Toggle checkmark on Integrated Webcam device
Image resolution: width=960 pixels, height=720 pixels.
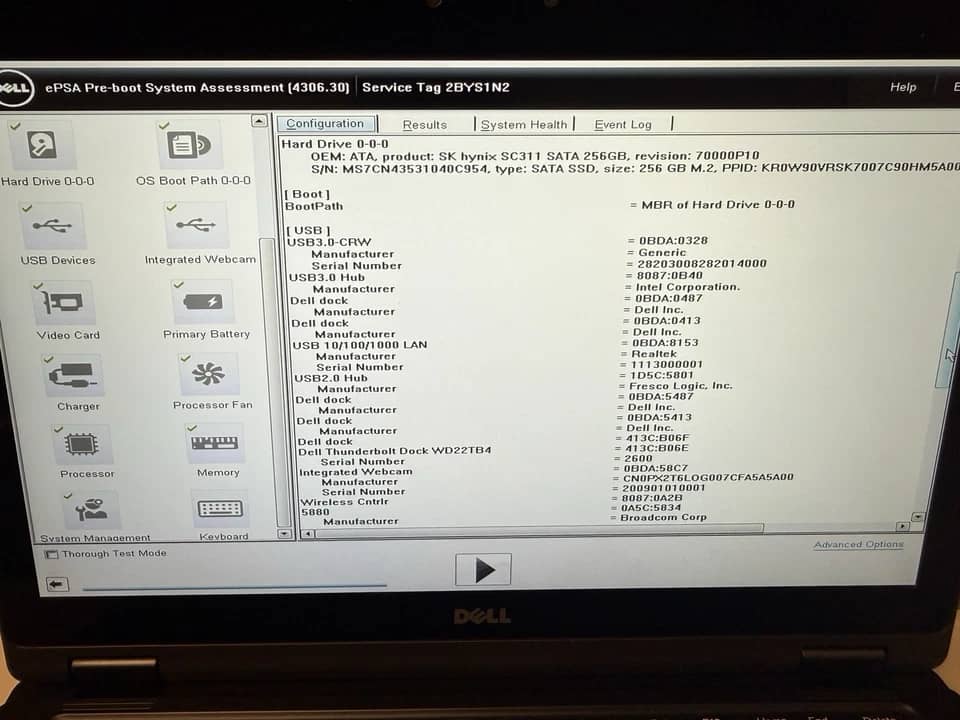[171, 208]
